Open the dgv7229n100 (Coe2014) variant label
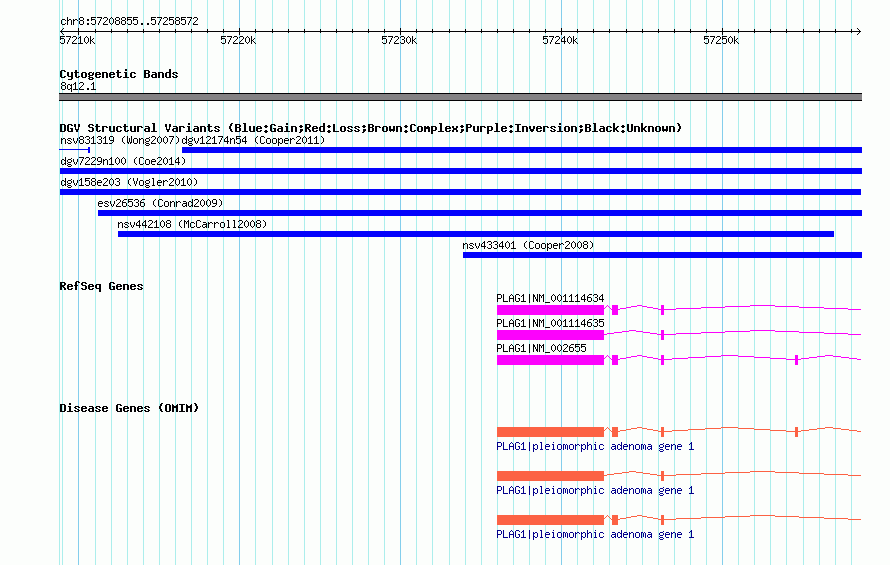 click(123, 161)
